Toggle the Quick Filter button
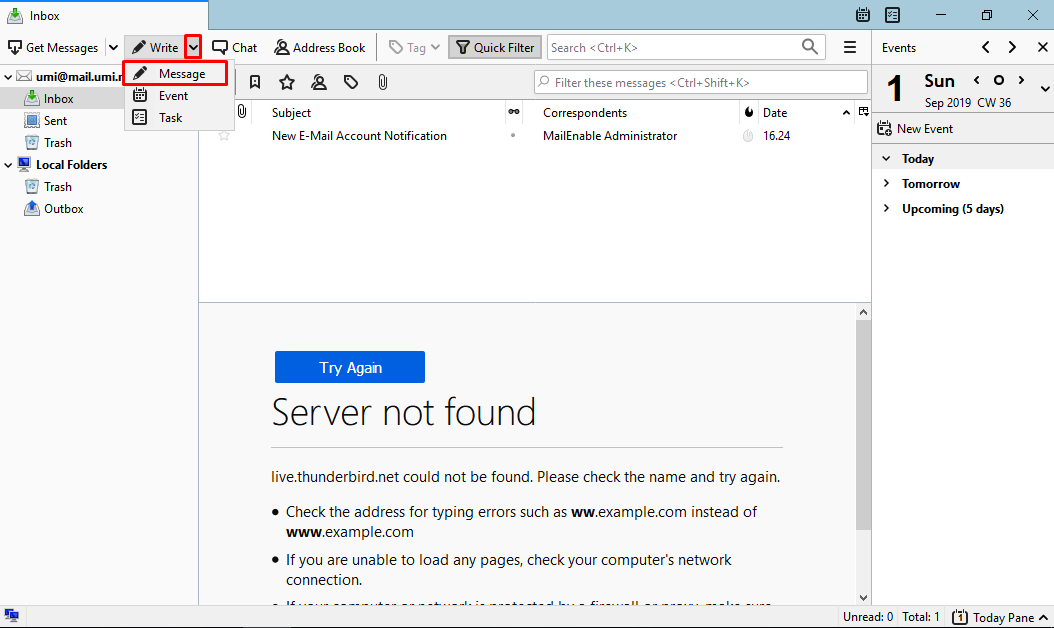This screenshot has height=628, width=1054. tap(495, 48)
